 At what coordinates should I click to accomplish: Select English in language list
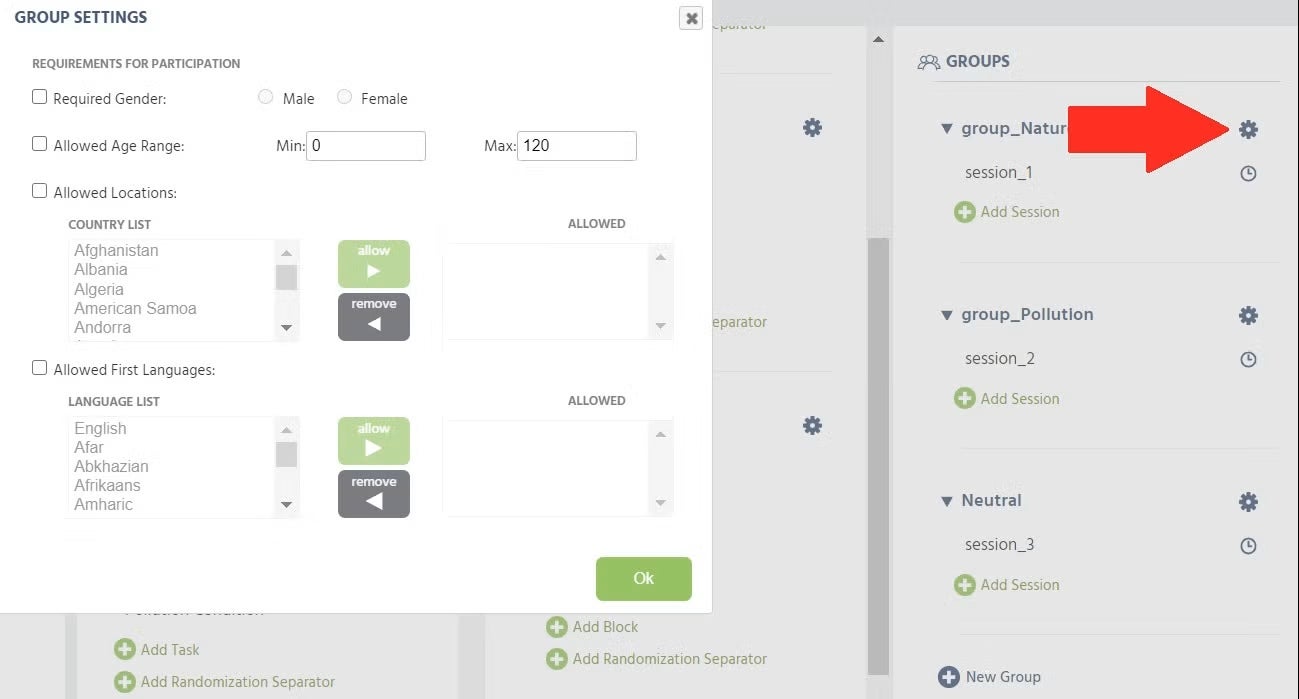(100, 429)
